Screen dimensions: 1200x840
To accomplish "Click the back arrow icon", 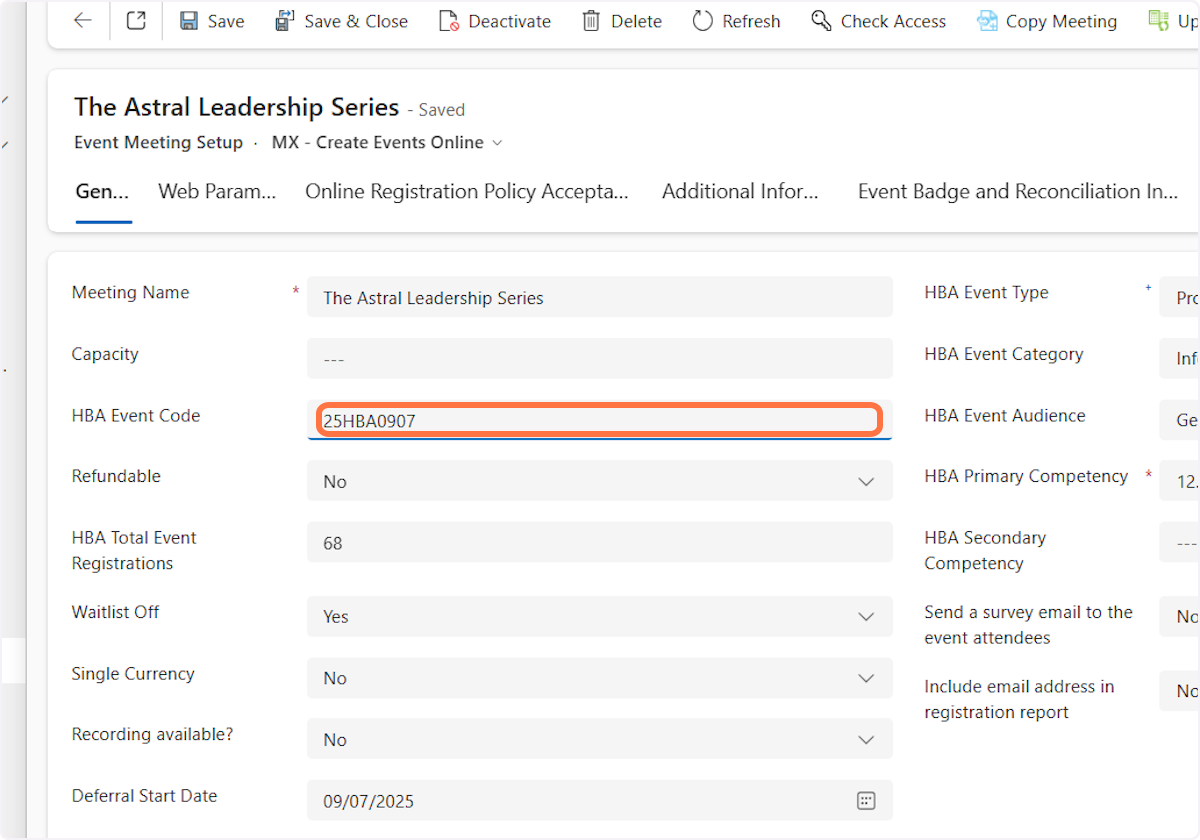I will (x=83, y=21).
